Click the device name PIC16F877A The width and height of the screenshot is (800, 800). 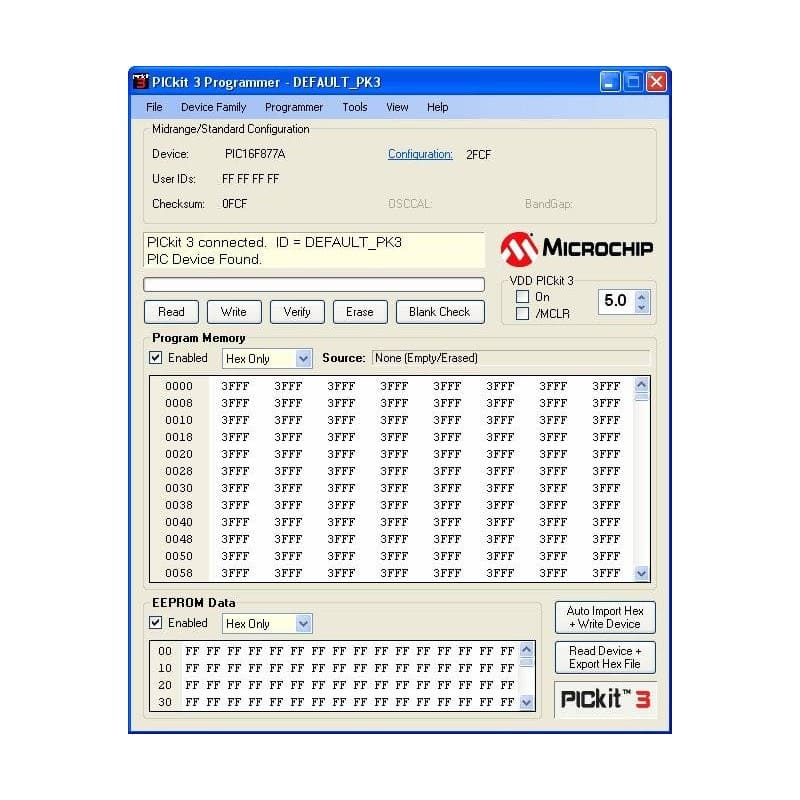pos(255,154)
